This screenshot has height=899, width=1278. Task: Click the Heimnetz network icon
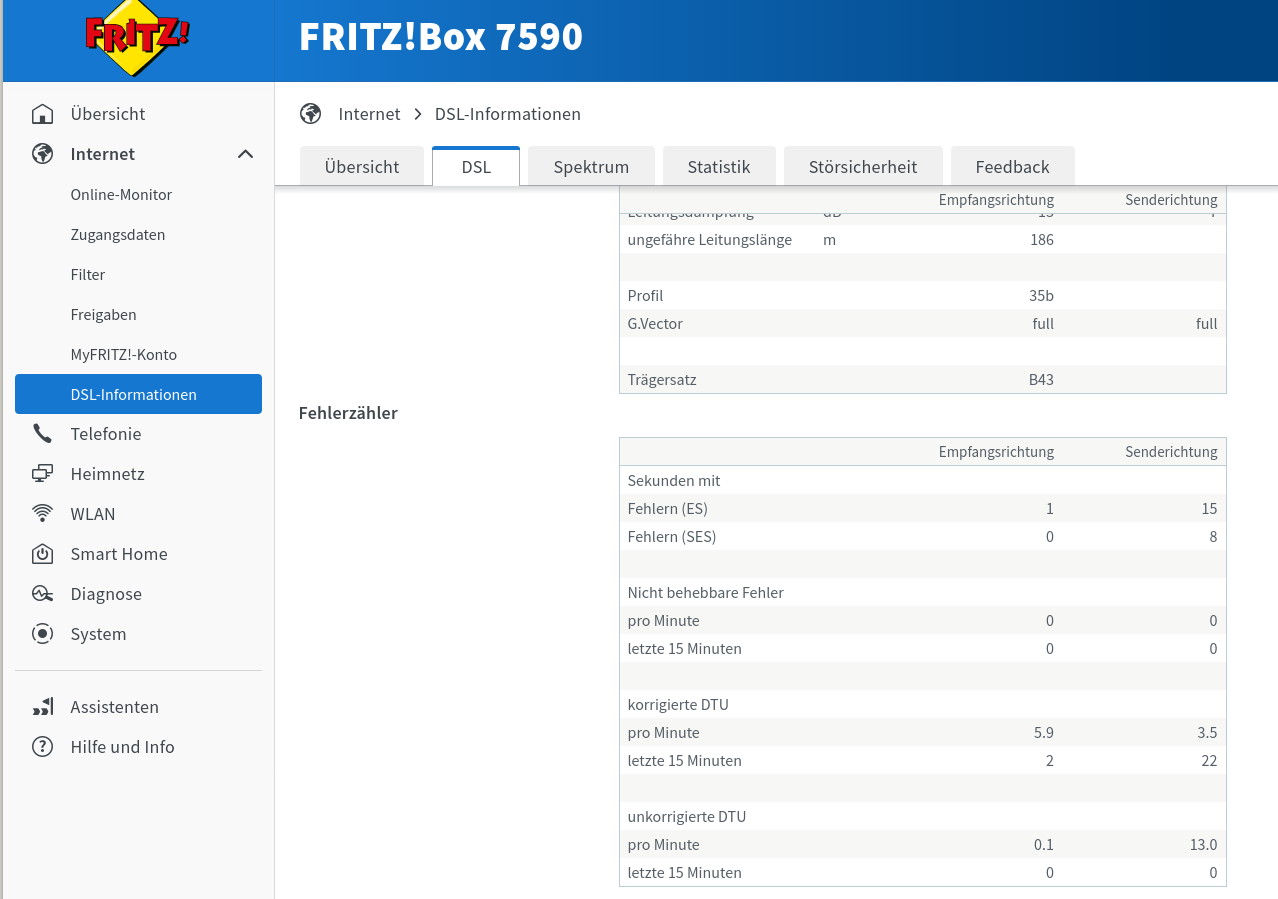[x=42, y=474]
